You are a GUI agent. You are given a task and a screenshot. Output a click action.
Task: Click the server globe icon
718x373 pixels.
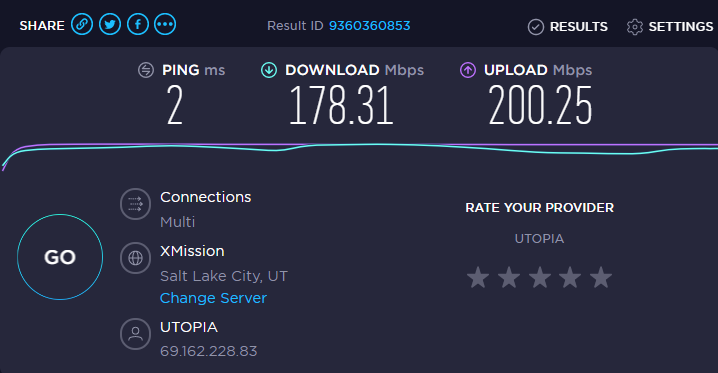(x=135, y=258)
